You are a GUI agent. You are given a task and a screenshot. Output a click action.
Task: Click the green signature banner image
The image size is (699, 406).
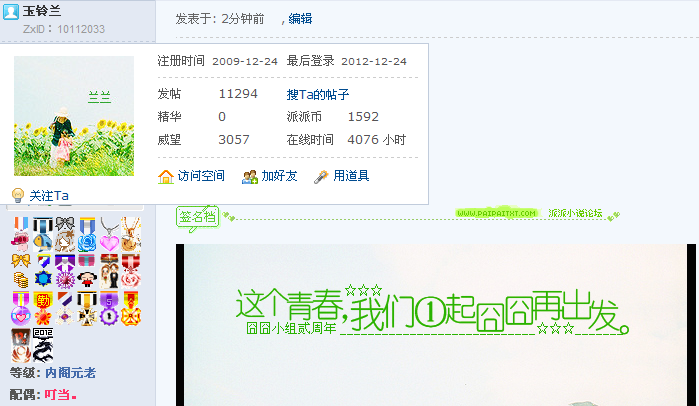click(x=436, y=325)
